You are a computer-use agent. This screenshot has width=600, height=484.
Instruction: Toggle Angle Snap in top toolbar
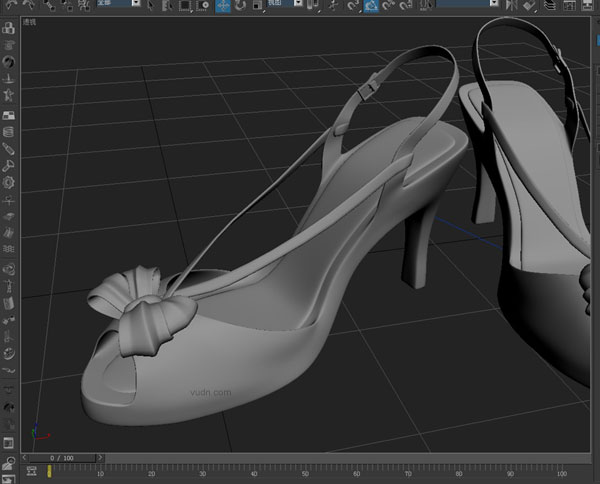point(389,6)
